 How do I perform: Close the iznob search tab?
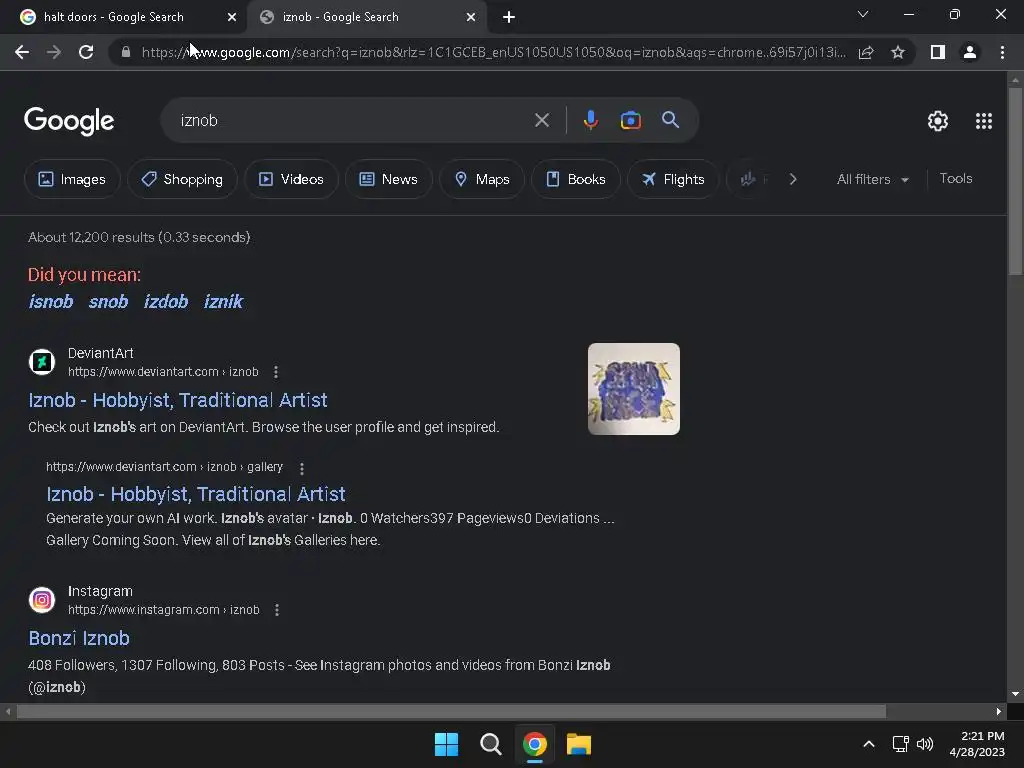[471, 18]
